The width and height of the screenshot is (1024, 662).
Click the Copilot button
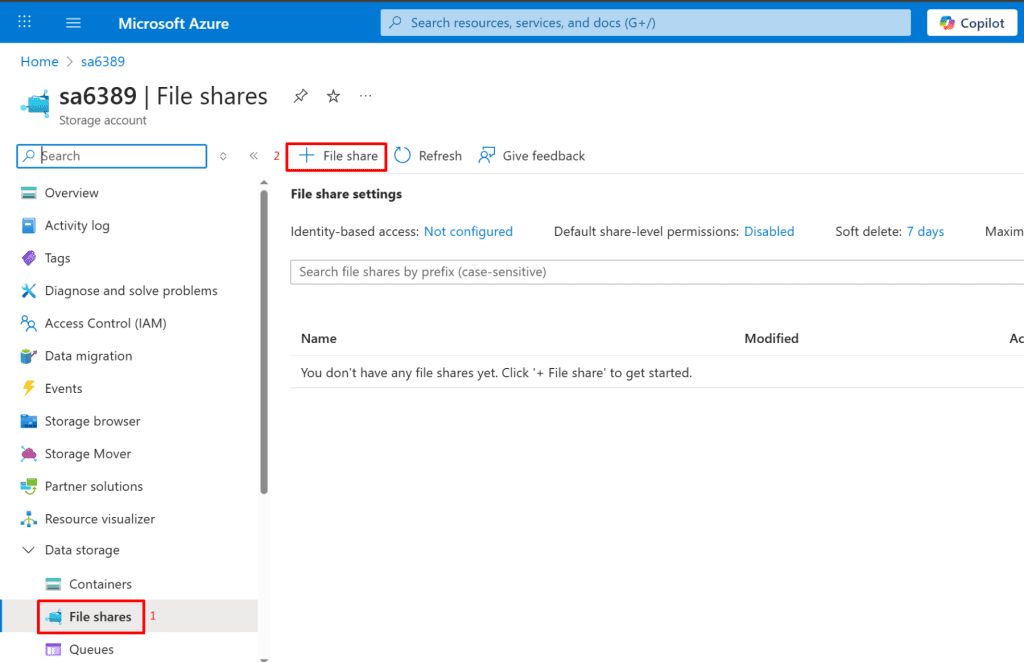(972, 23)
